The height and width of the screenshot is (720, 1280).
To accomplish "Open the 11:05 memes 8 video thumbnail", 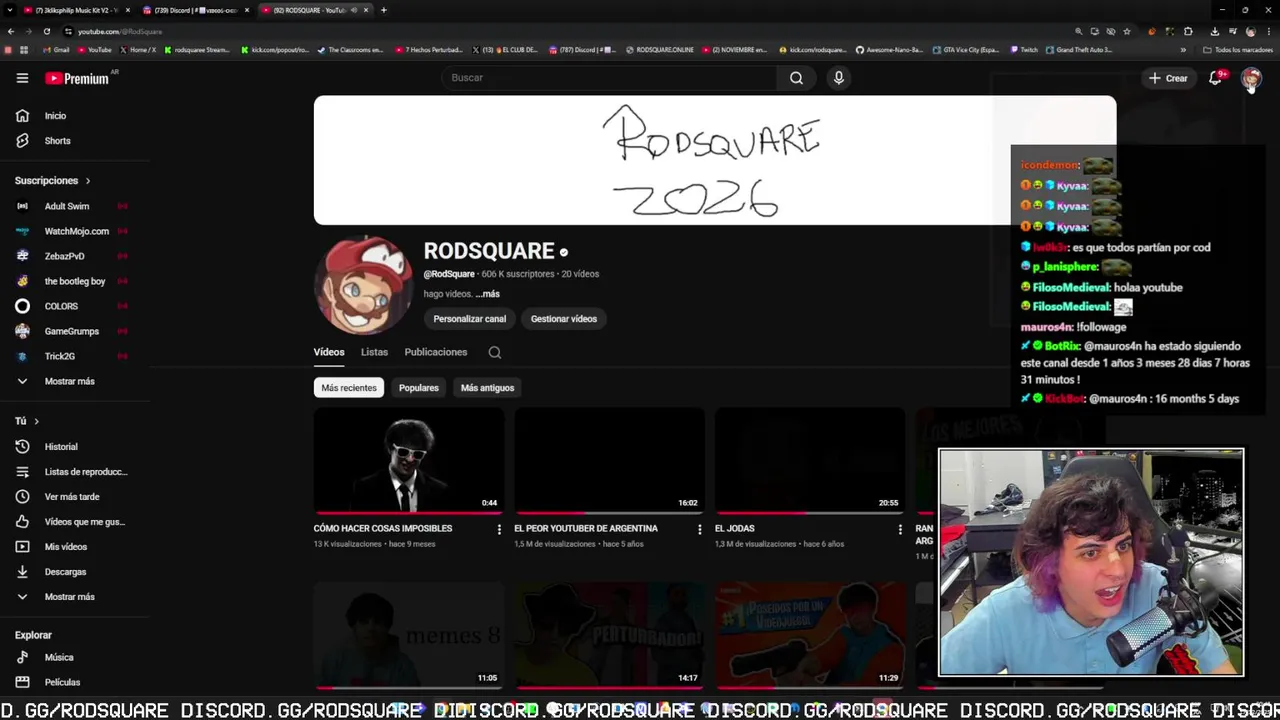I will pos(409,636).
